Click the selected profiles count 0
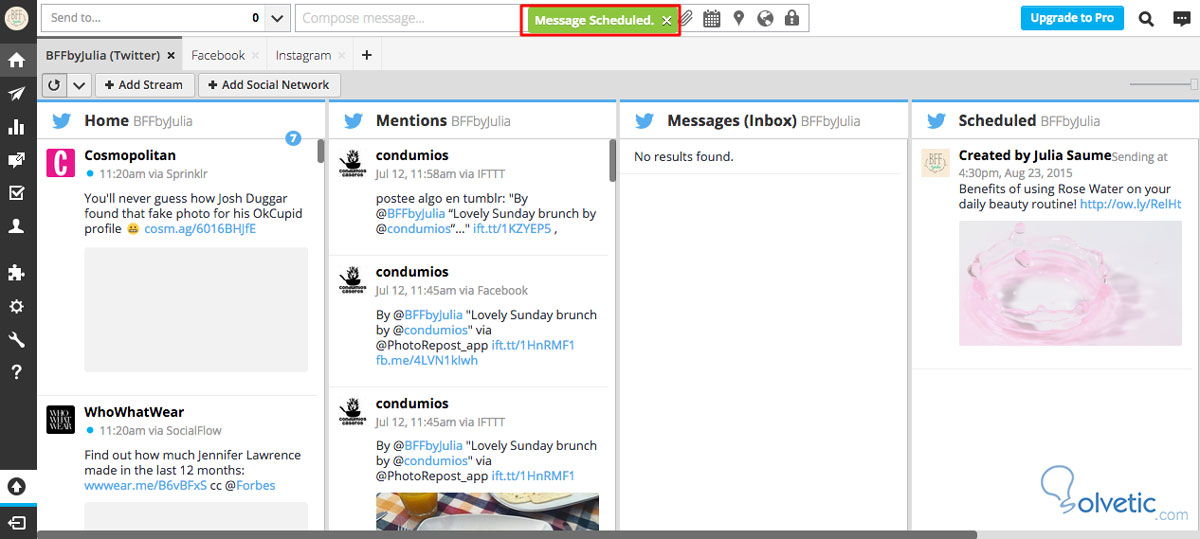 255,18
